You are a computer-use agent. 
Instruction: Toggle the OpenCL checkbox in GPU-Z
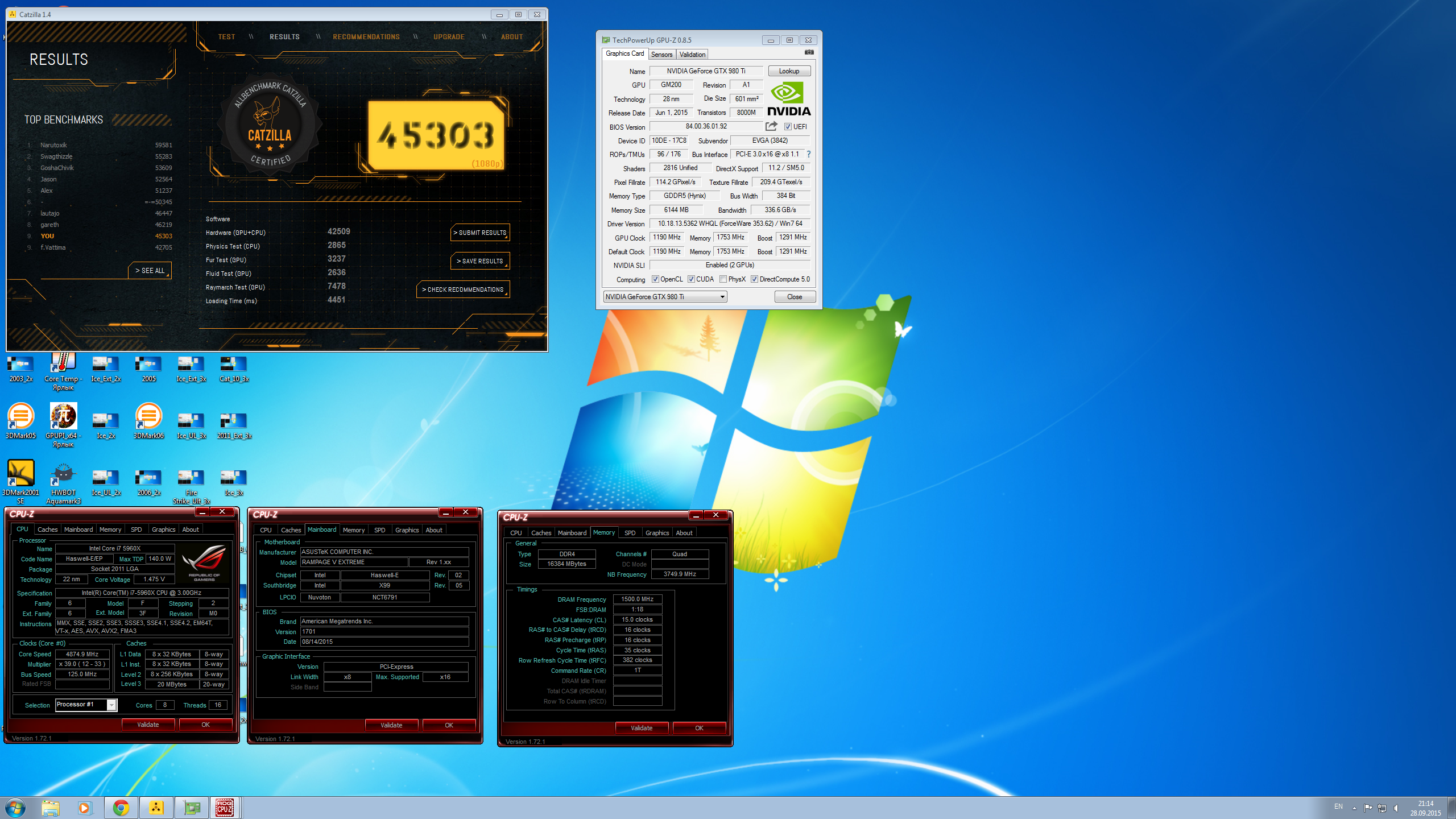pos(655,279)
